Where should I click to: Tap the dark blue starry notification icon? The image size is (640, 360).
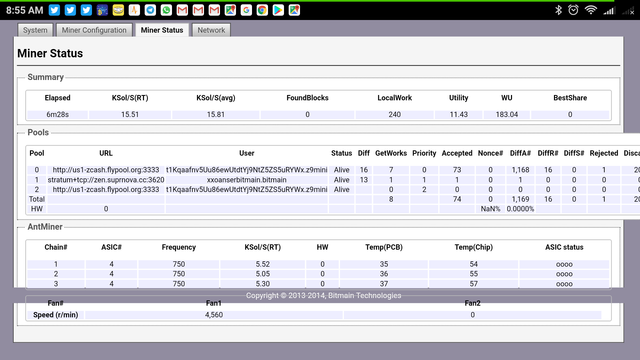(x=102, y=10)
